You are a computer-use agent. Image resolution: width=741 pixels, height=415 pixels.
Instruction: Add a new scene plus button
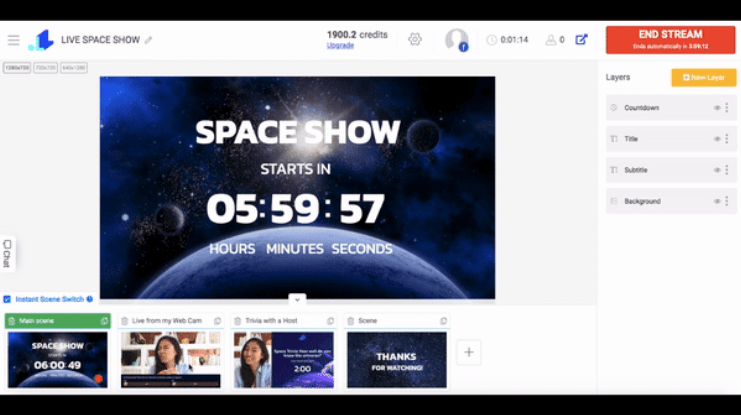[469, 352]
